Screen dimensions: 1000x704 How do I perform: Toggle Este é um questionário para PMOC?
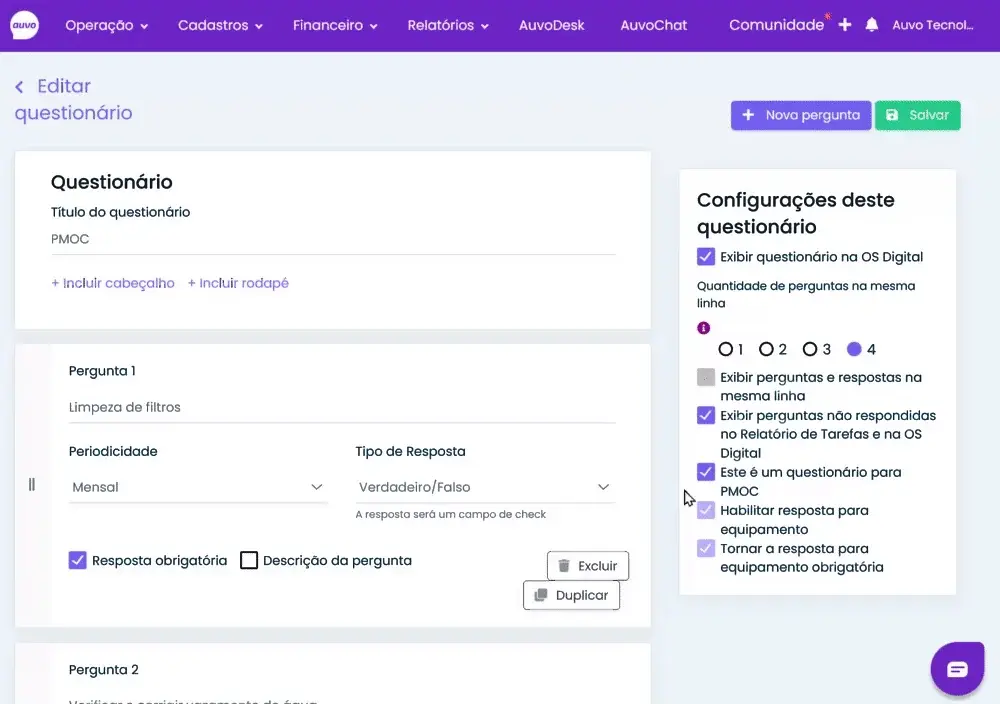[x=705, y=472]
